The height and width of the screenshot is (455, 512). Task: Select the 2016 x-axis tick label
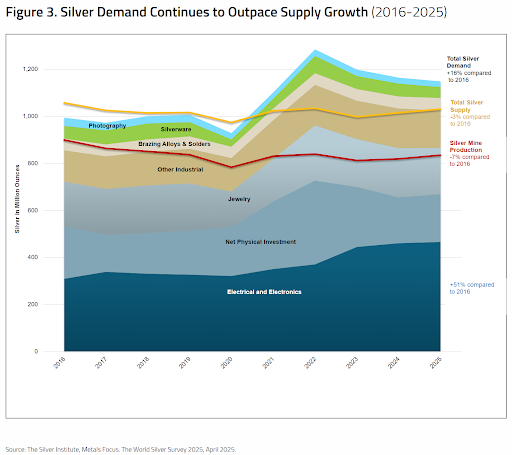(x=60, y=363)
